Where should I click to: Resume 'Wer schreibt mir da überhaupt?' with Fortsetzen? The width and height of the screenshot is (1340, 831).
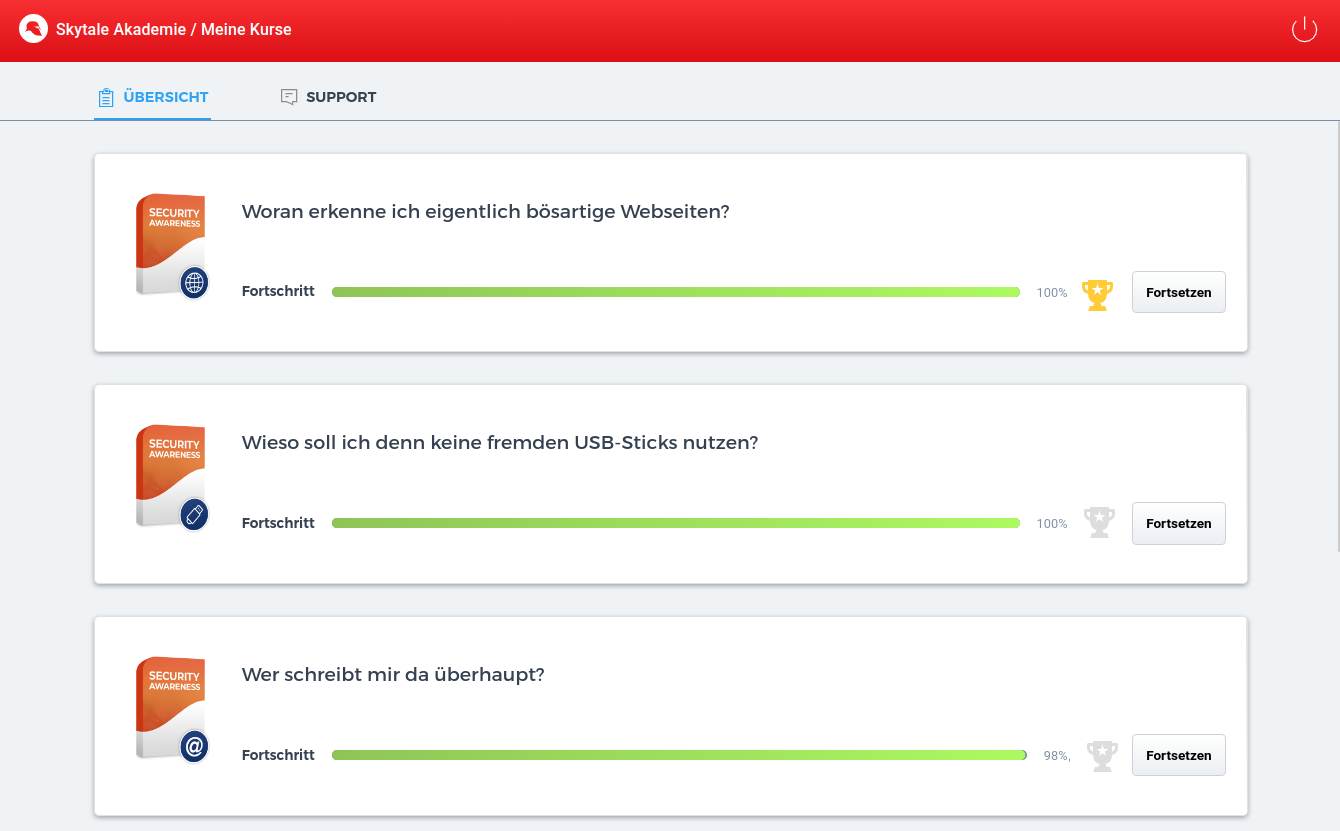point(1178,755)
